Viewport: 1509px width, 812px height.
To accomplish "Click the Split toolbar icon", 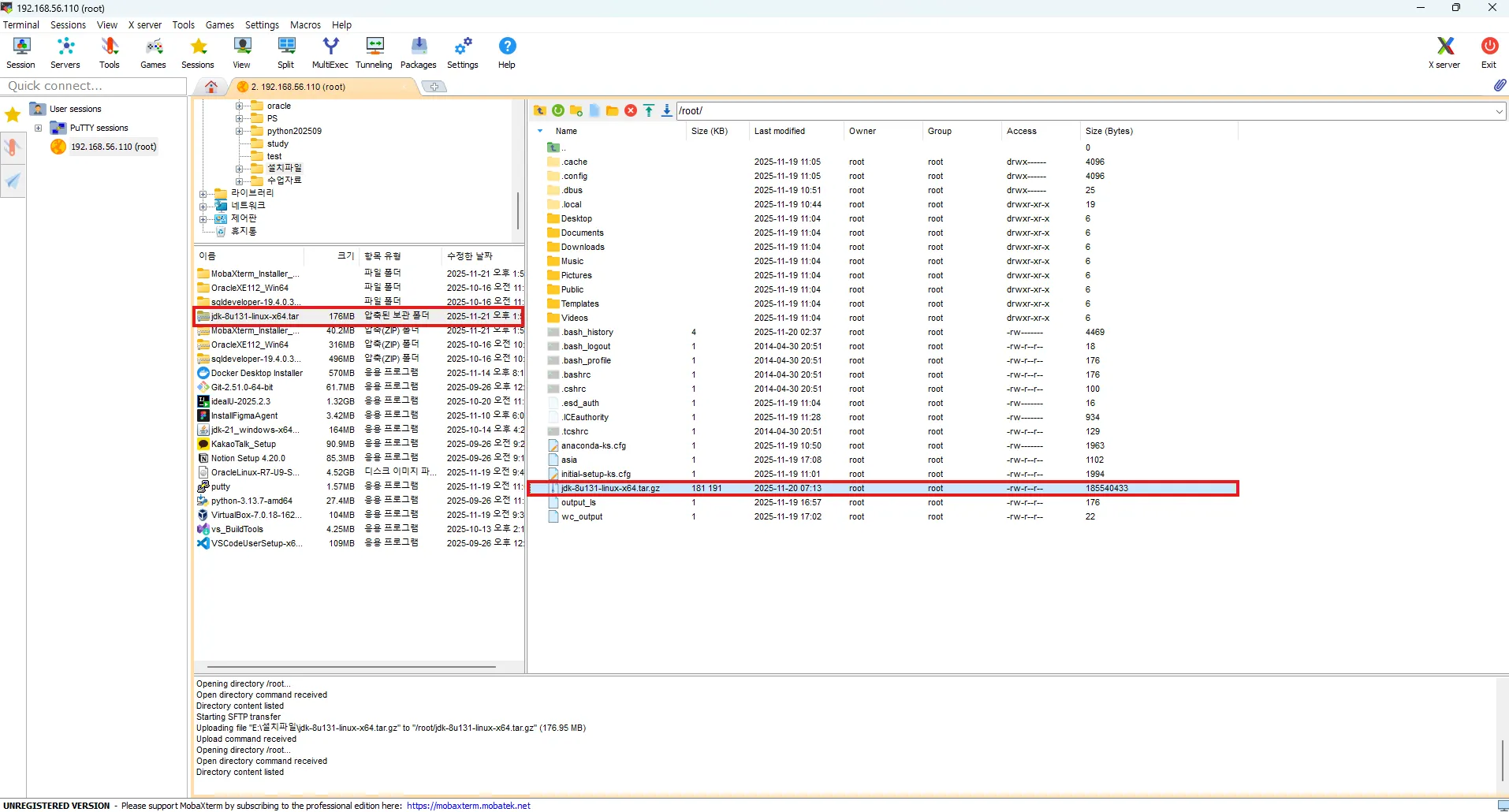I will tap(286, 53).
